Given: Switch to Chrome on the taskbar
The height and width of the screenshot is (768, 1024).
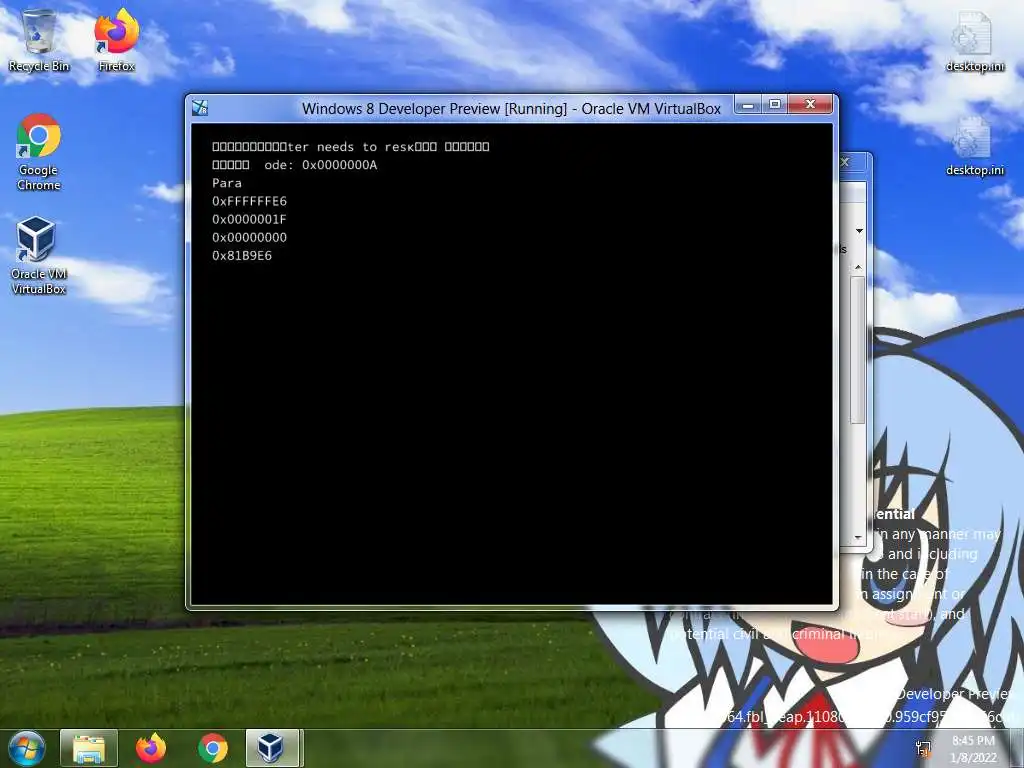Looking at the screenshot, I should [213, 748].
